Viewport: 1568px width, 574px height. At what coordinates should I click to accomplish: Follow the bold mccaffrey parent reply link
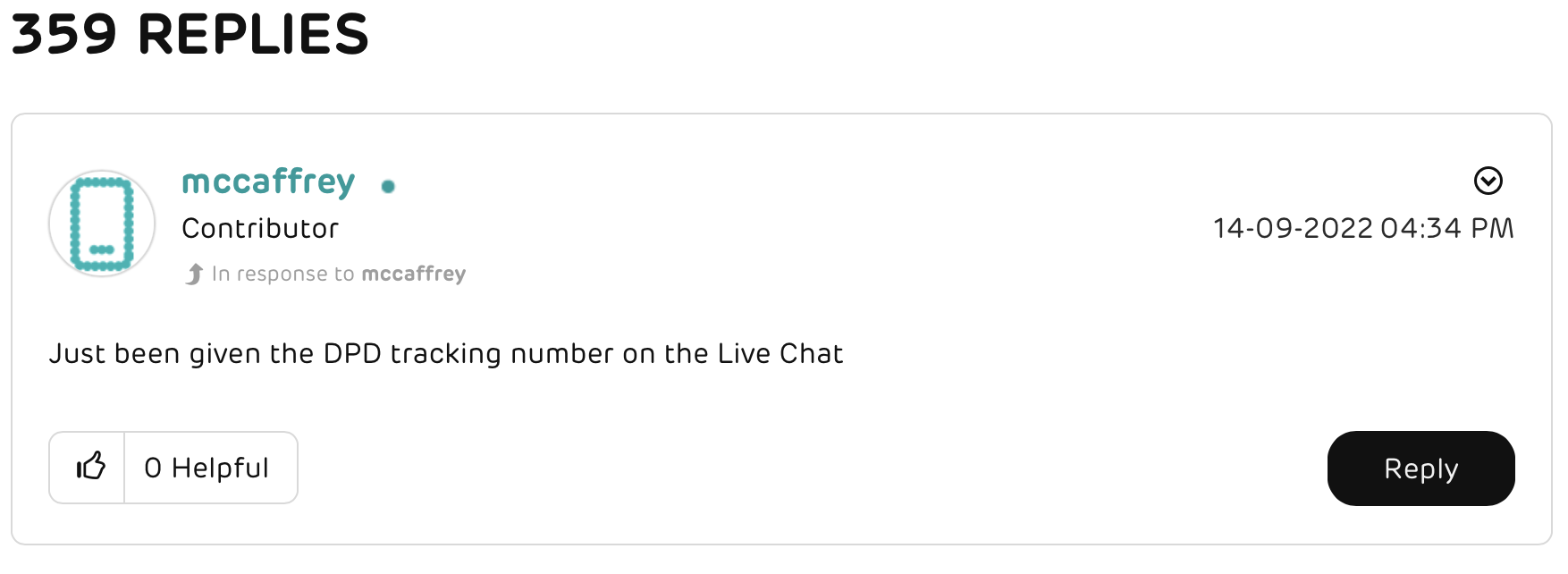coord(414,274)
